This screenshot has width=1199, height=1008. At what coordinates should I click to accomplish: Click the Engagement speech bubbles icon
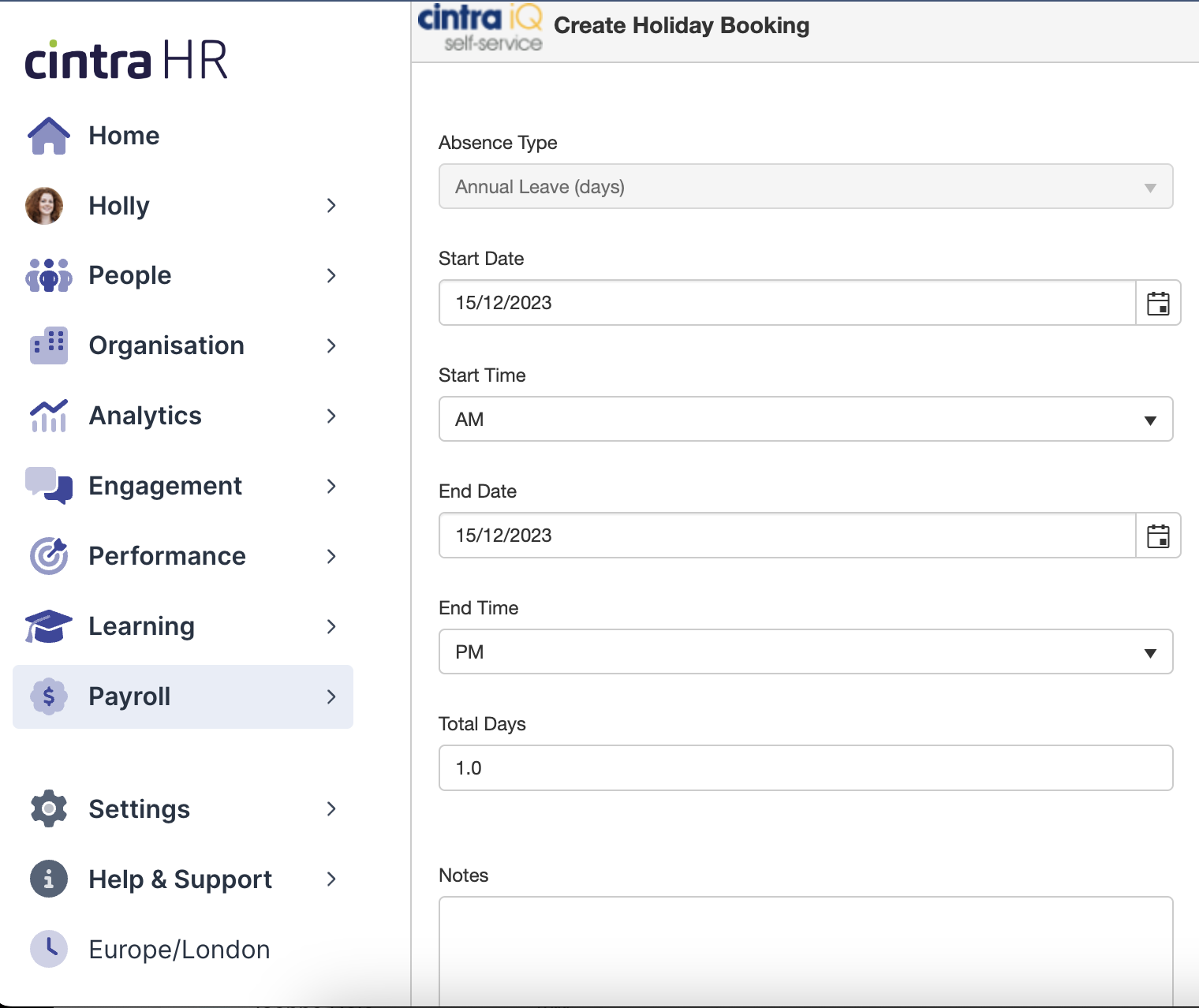(49, 485)
